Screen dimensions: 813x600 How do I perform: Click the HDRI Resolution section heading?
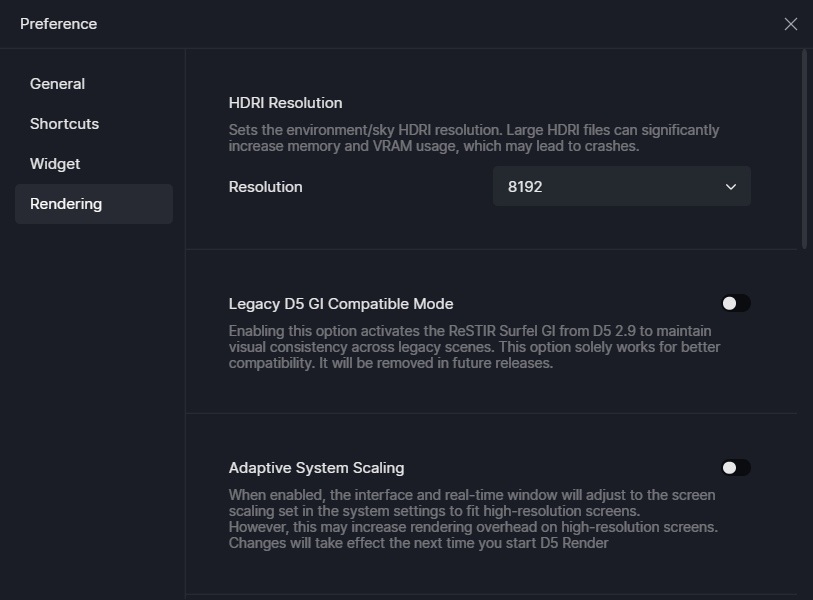285,103
